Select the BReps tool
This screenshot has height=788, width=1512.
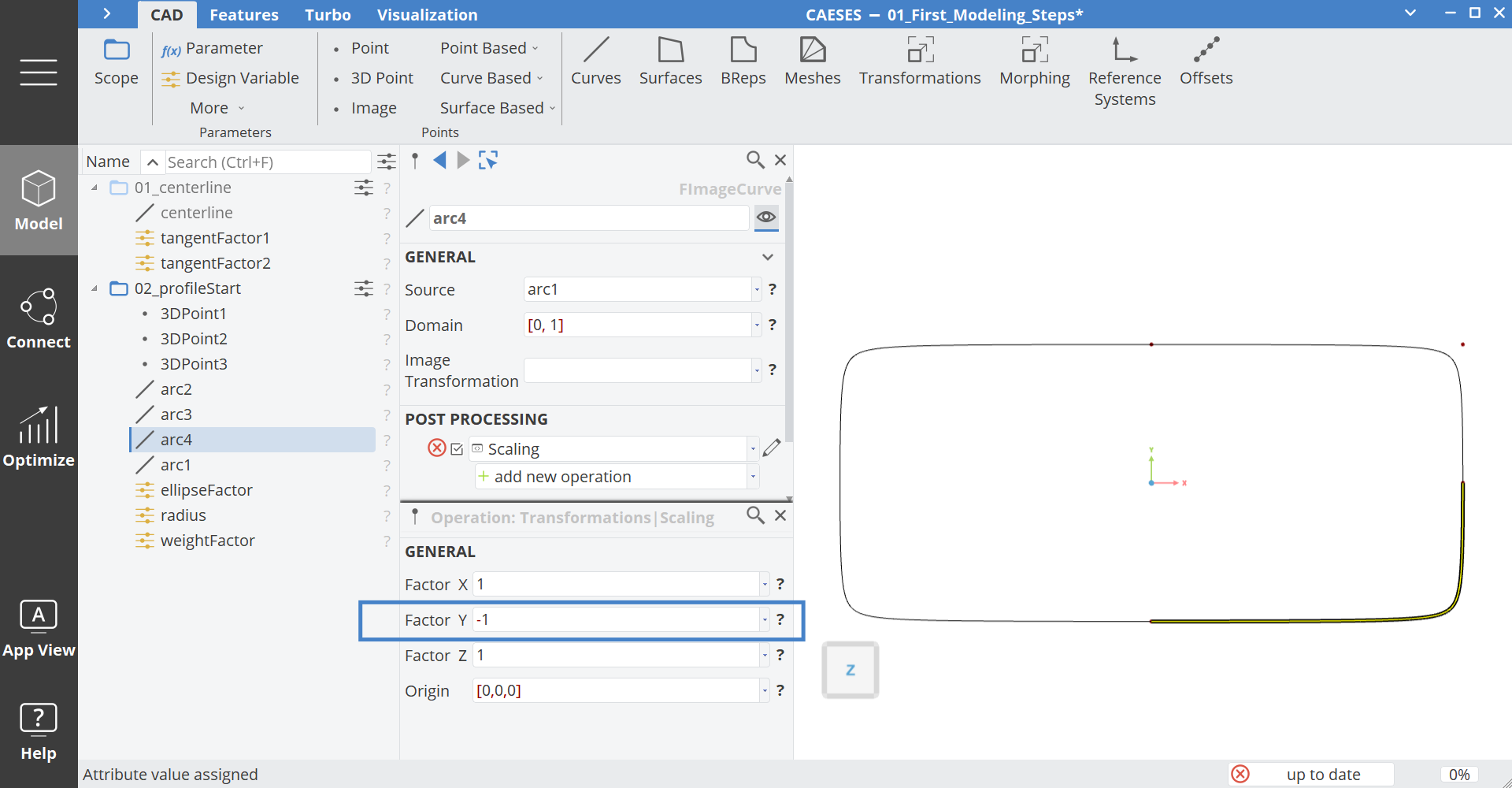click(x=743, y=61)
